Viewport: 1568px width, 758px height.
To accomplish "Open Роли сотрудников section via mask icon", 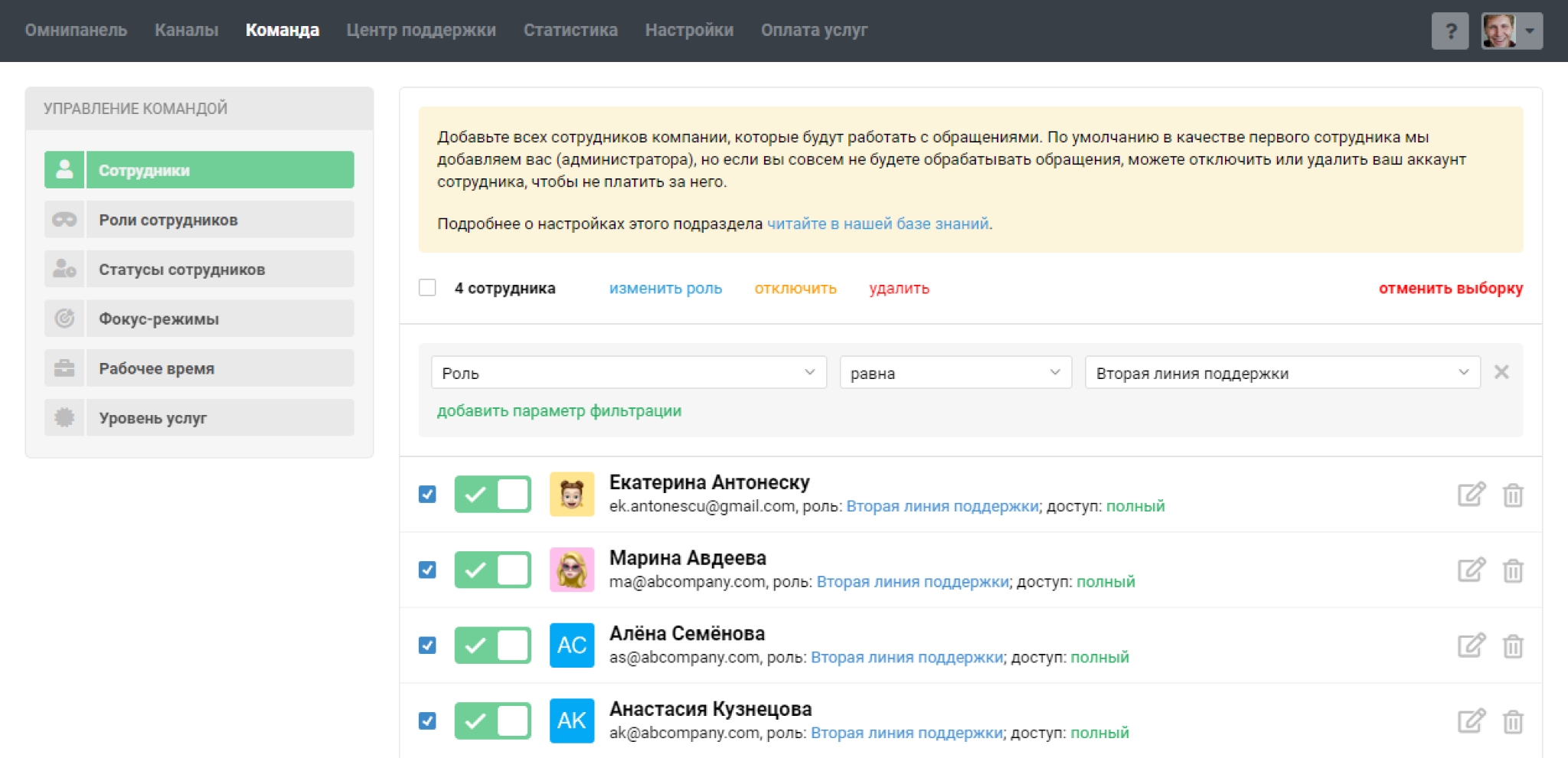I will point(64,220).
